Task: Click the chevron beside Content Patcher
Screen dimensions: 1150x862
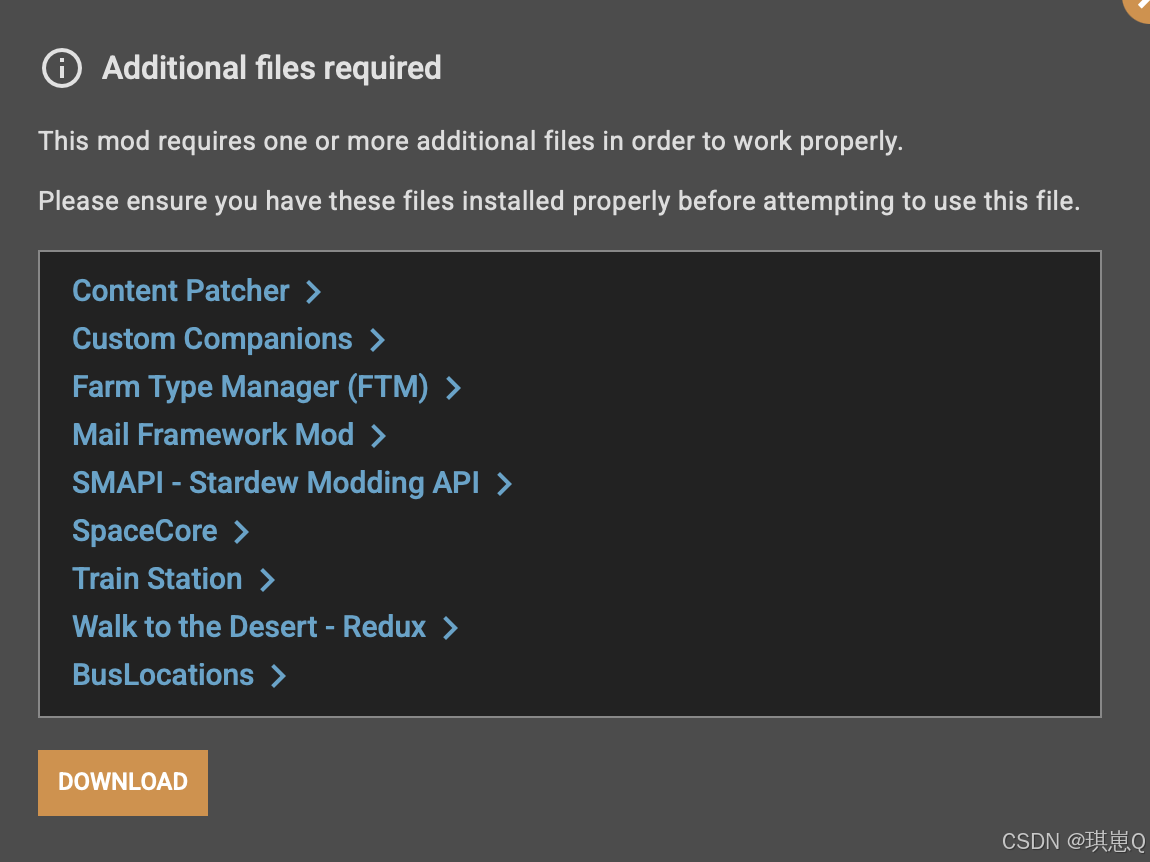Action: coord(314,292)
